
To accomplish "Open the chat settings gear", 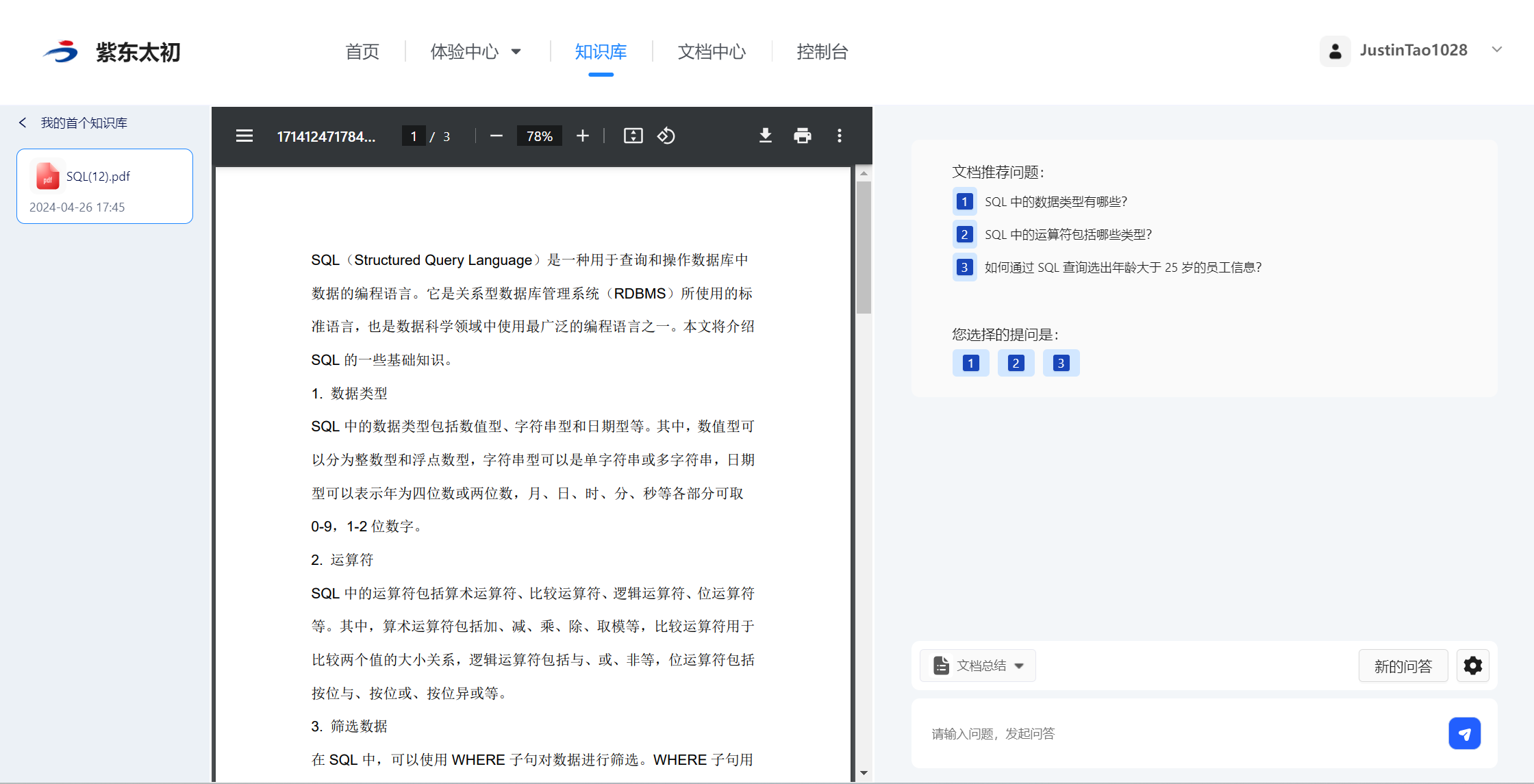I will (1473, 666).
